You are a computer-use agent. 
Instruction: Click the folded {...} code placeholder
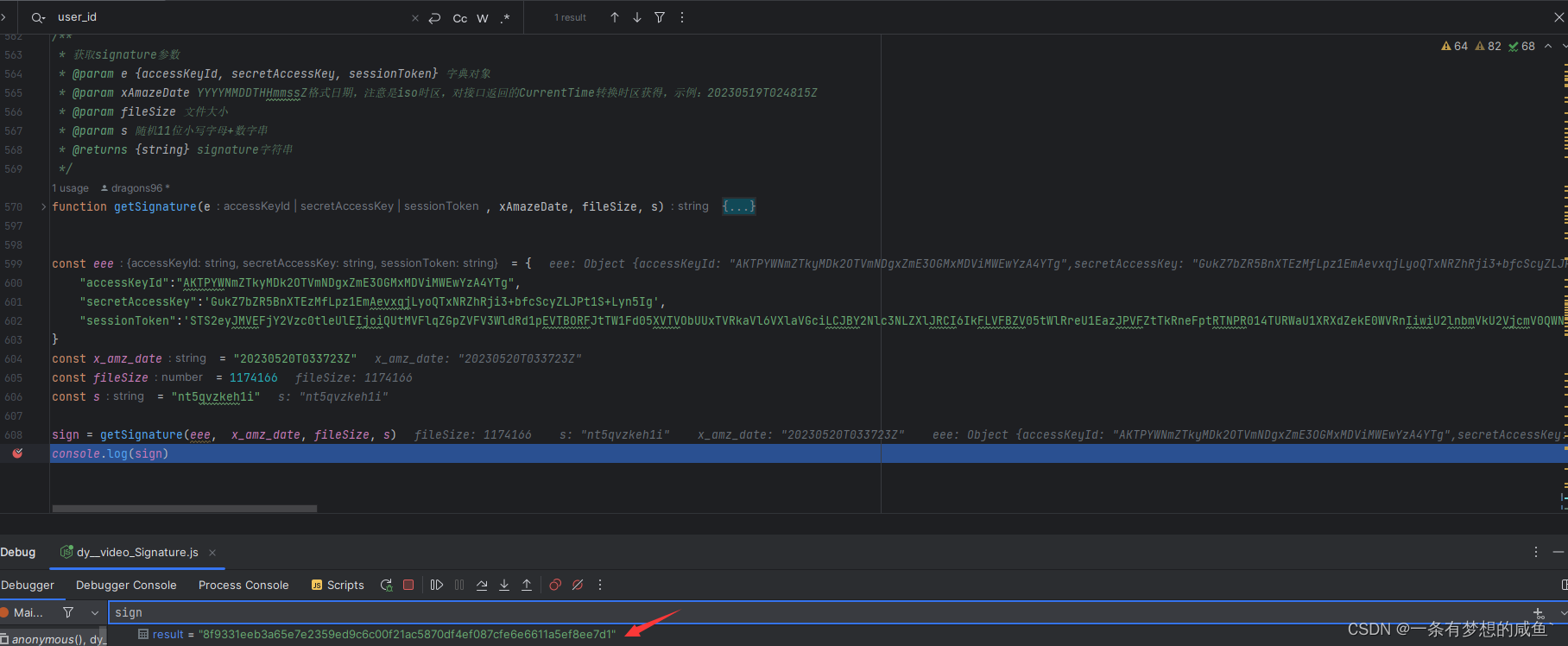click(x=739, y=206)
